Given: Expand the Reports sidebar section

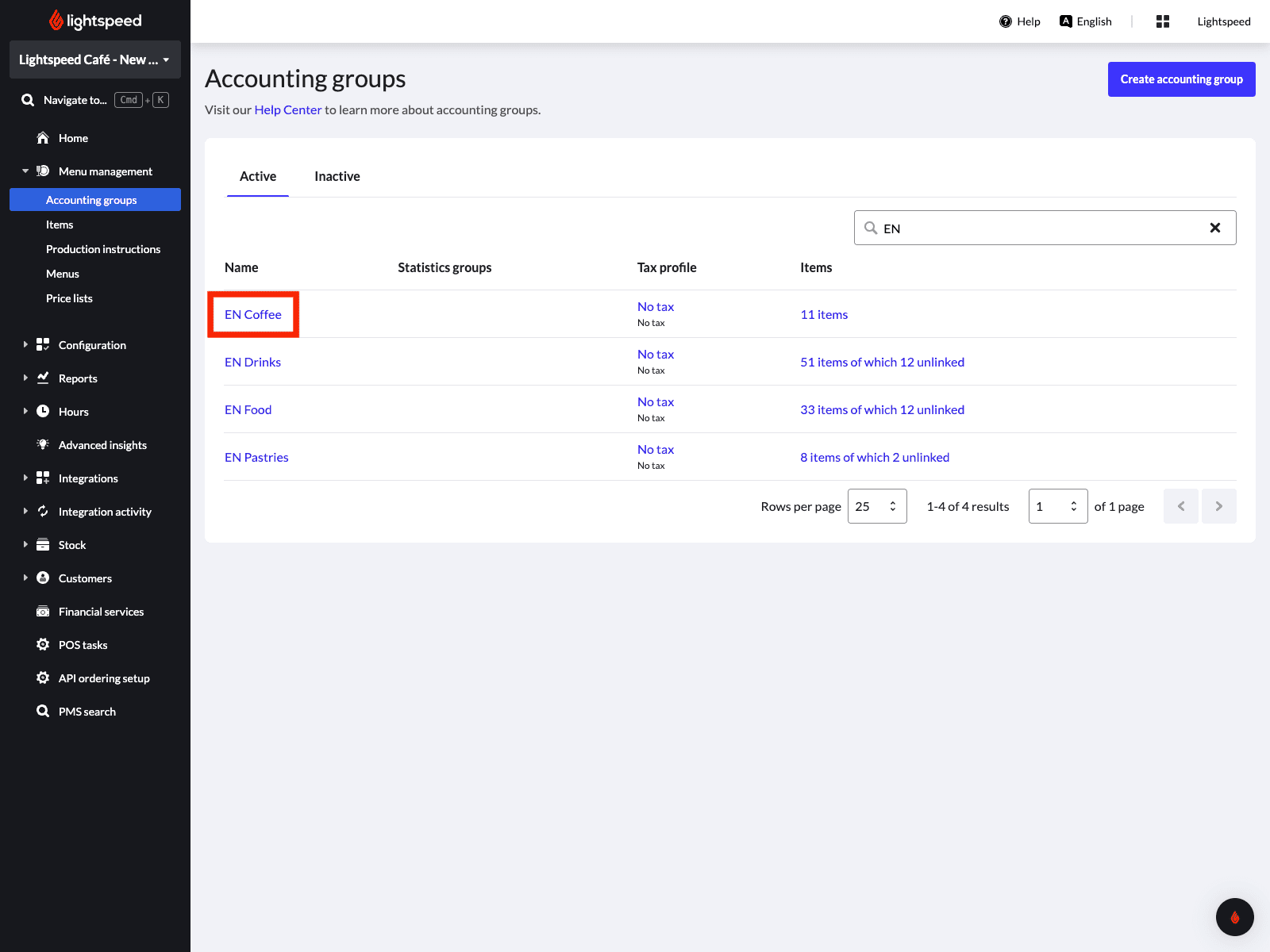Looking at the screenshot, I should (x=78, y=378).
